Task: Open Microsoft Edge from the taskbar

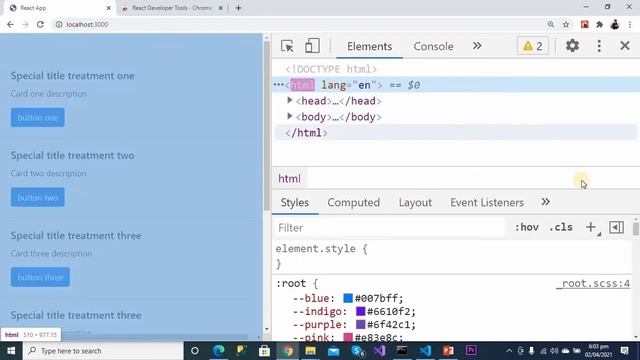Action: pos(218,351)
